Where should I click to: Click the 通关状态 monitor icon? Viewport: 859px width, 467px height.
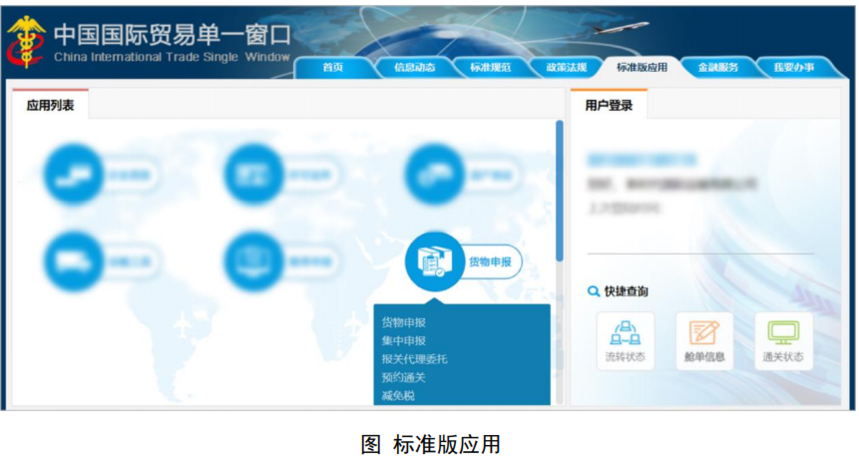[783, 334]
